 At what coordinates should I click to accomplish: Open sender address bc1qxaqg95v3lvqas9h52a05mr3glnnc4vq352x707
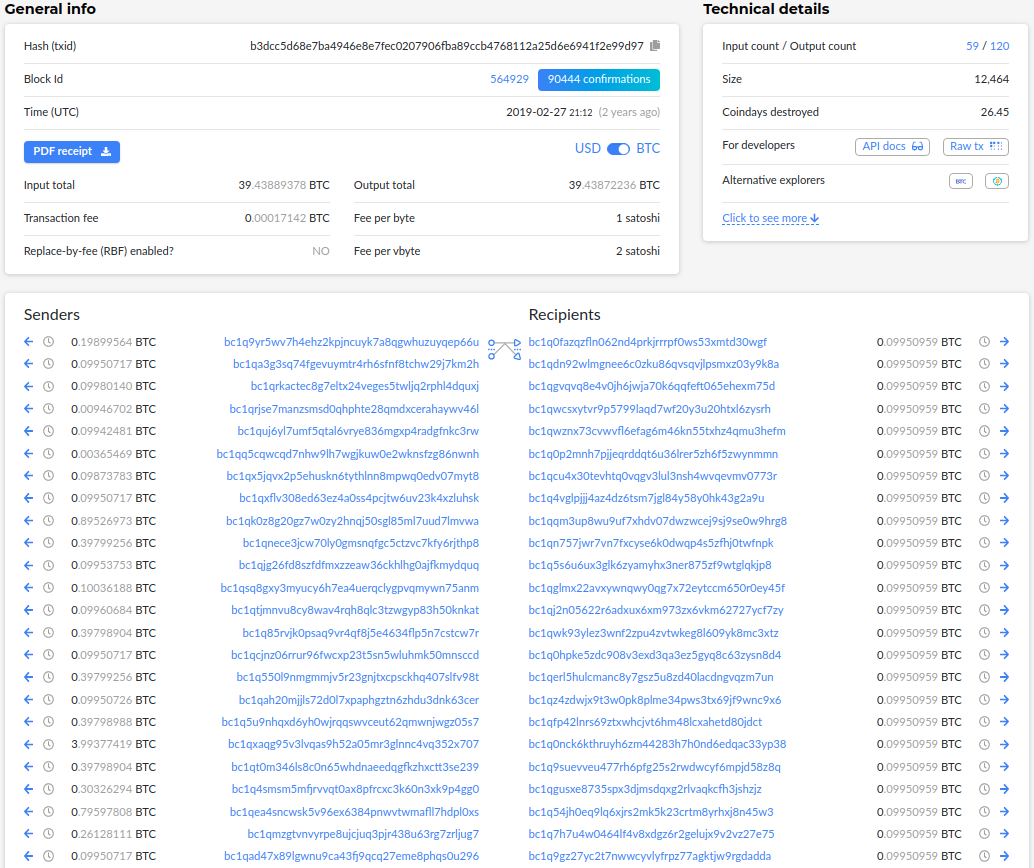pos(353,744)
